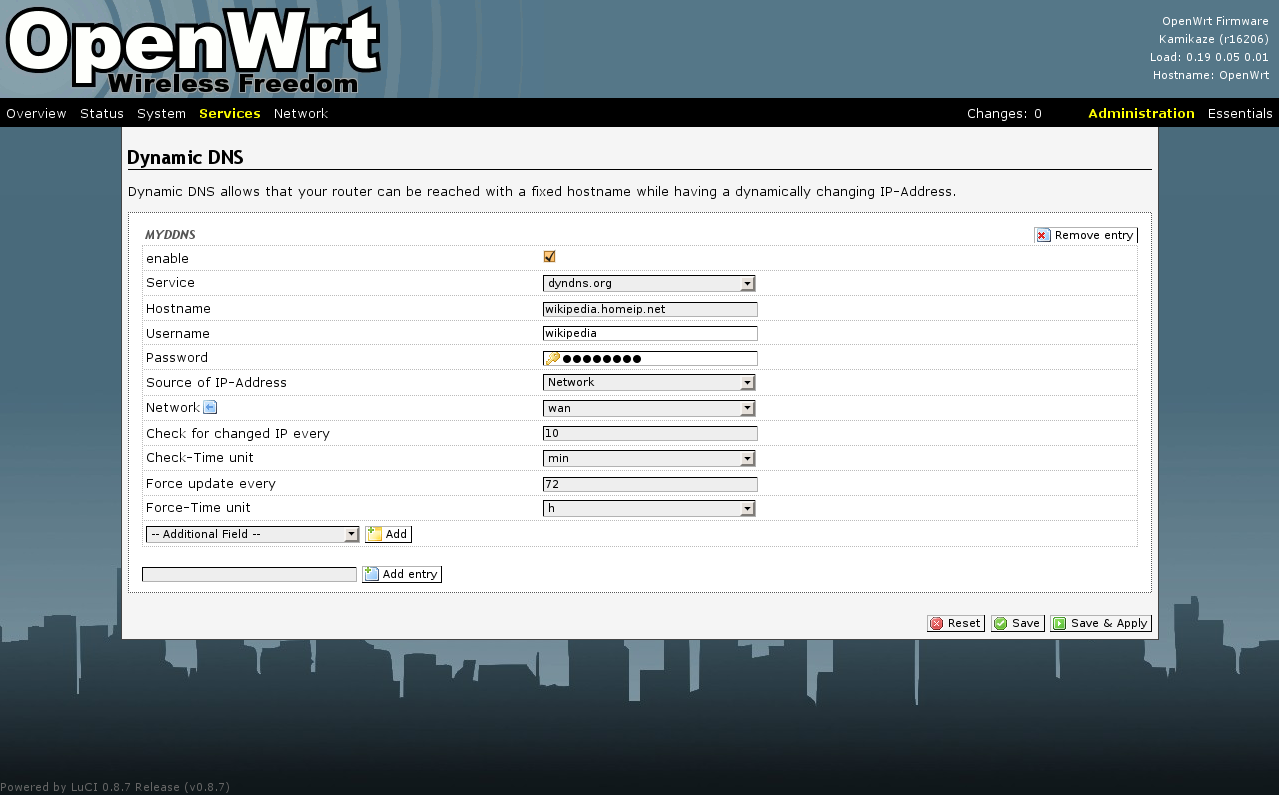This screenshot has width=1279, height=795.
Task: Click the red Reset icon
Action: point(937,623)
